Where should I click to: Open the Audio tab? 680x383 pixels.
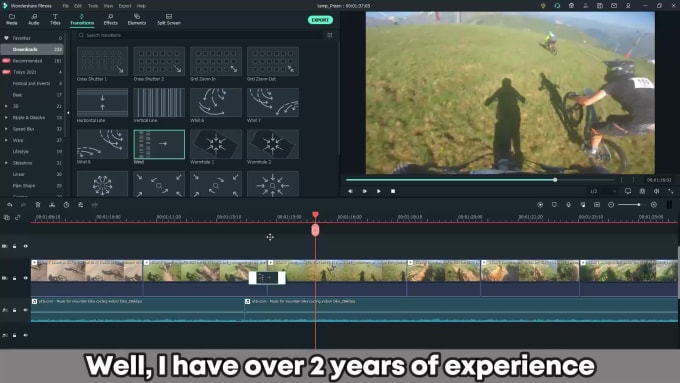coord(33,20)
